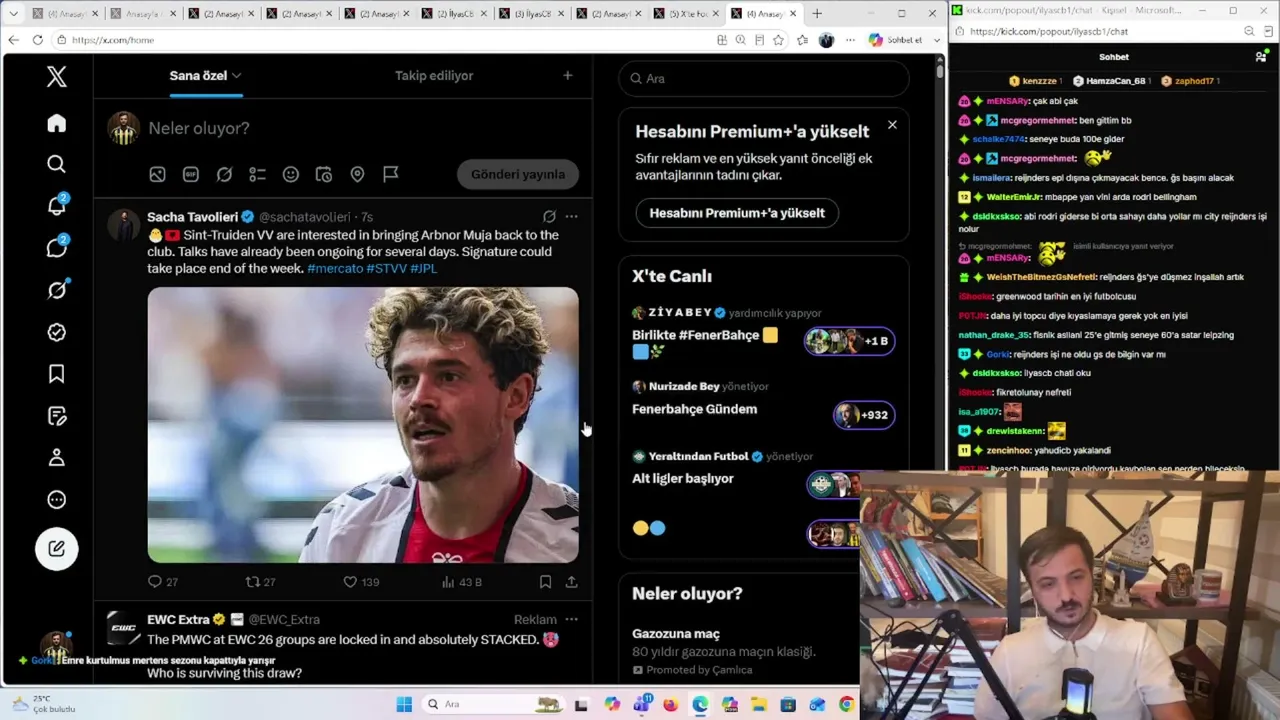Open the Windows Start menu
The image size is (1280, 720).
coord(404,704)
